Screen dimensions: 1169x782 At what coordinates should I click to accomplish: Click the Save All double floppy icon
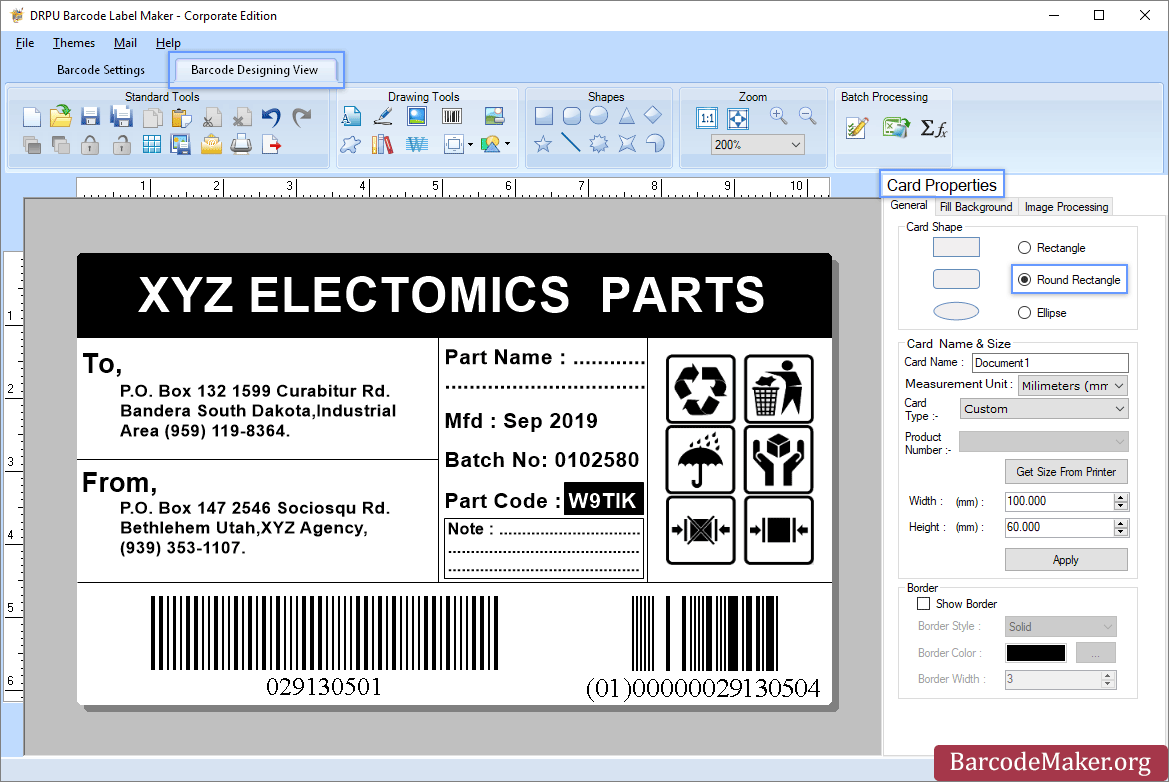click(121, 117)
